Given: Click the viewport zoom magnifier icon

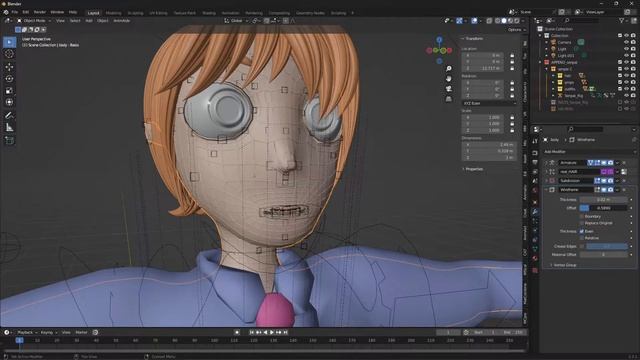Looking at the screenshot, I should coord(449,68).
